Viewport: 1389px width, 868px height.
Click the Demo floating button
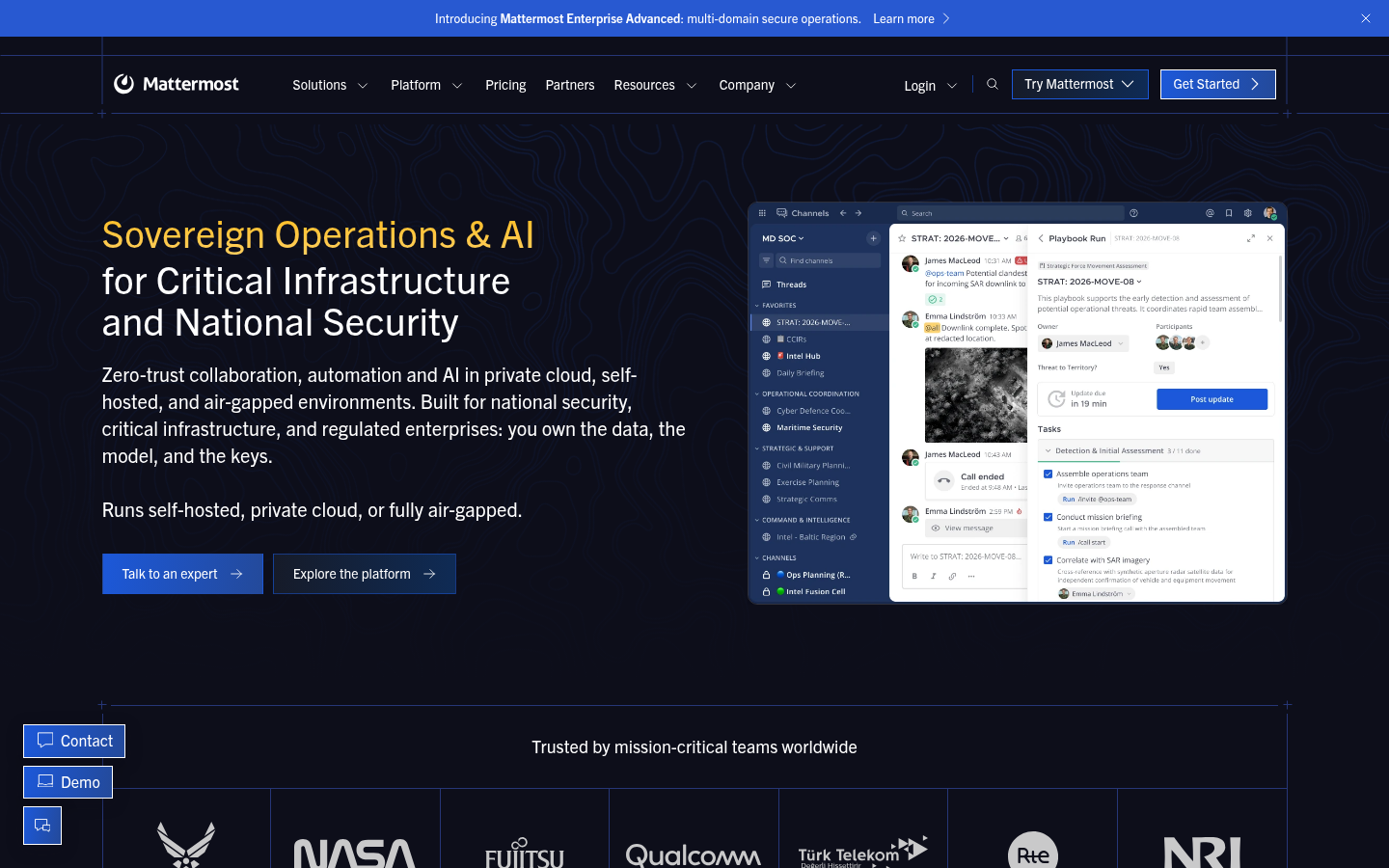coord(68,782)
